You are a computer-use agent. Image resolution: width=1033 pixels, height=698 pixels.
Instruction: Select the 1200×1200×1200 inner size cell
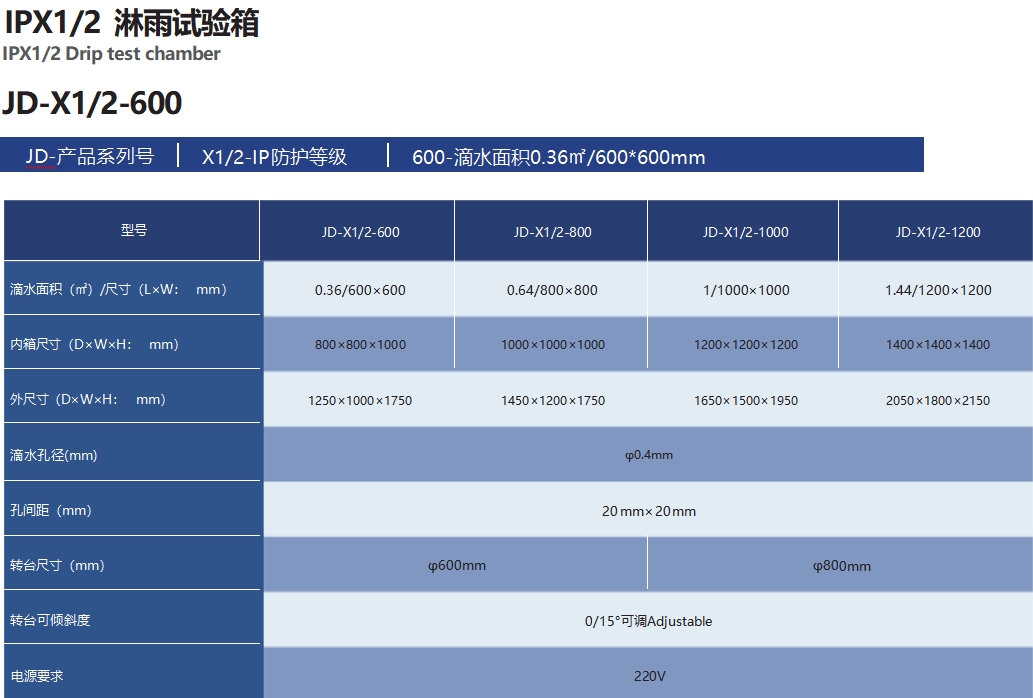click(745, 345)
